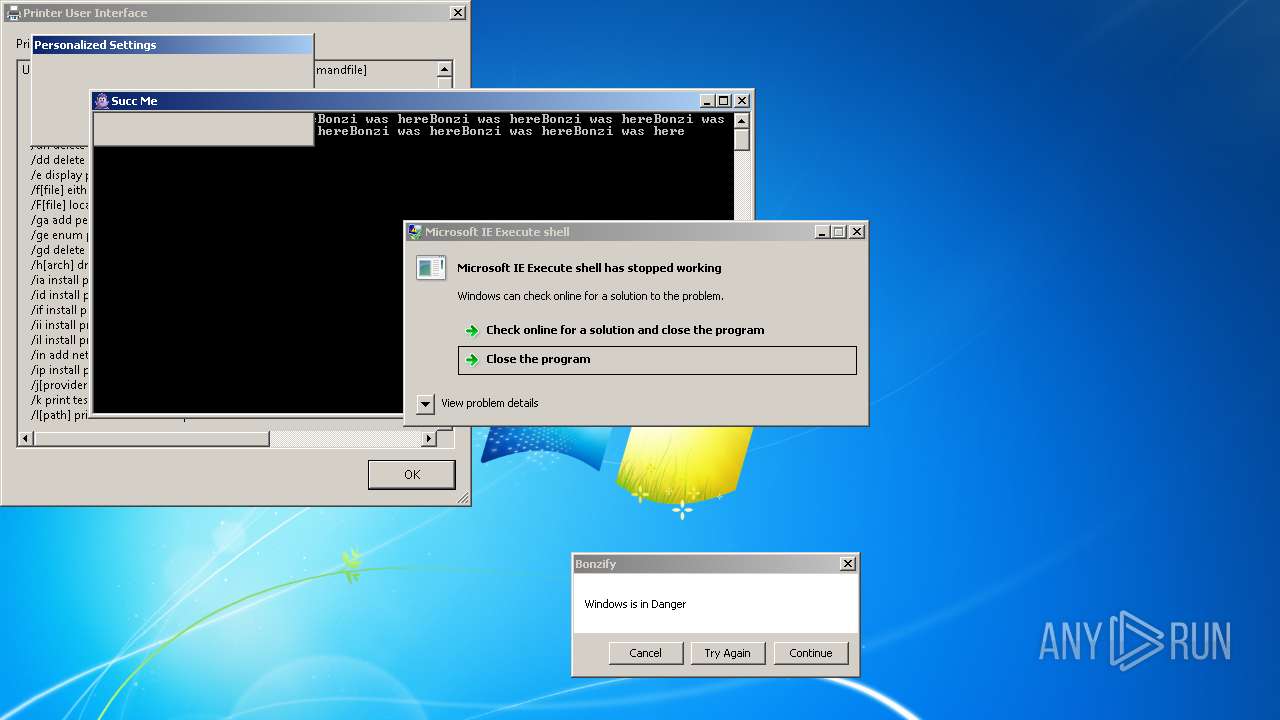
Task: Maximize the Microsoft IE Execute shell window
Action: tap(838, 232)
